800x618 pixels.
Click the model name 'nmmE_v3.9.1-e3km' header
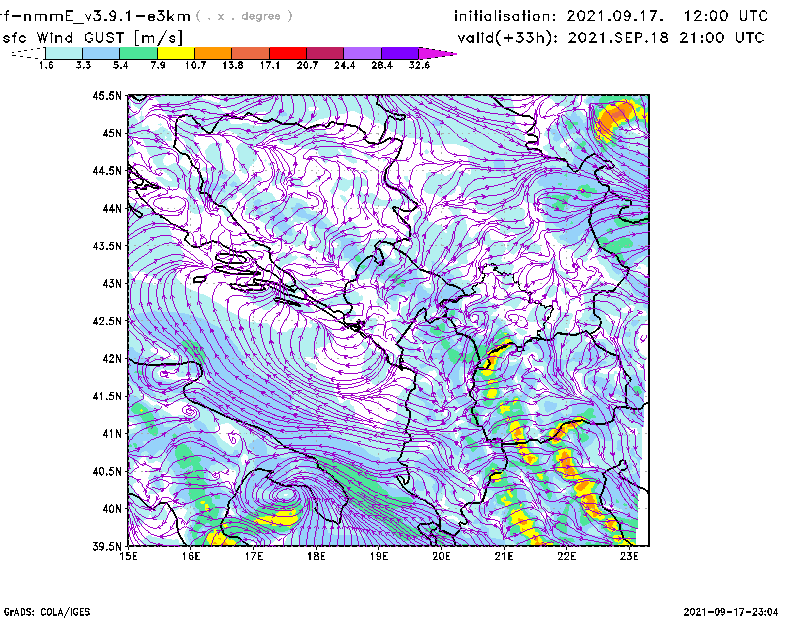click(x=106, y=16)
